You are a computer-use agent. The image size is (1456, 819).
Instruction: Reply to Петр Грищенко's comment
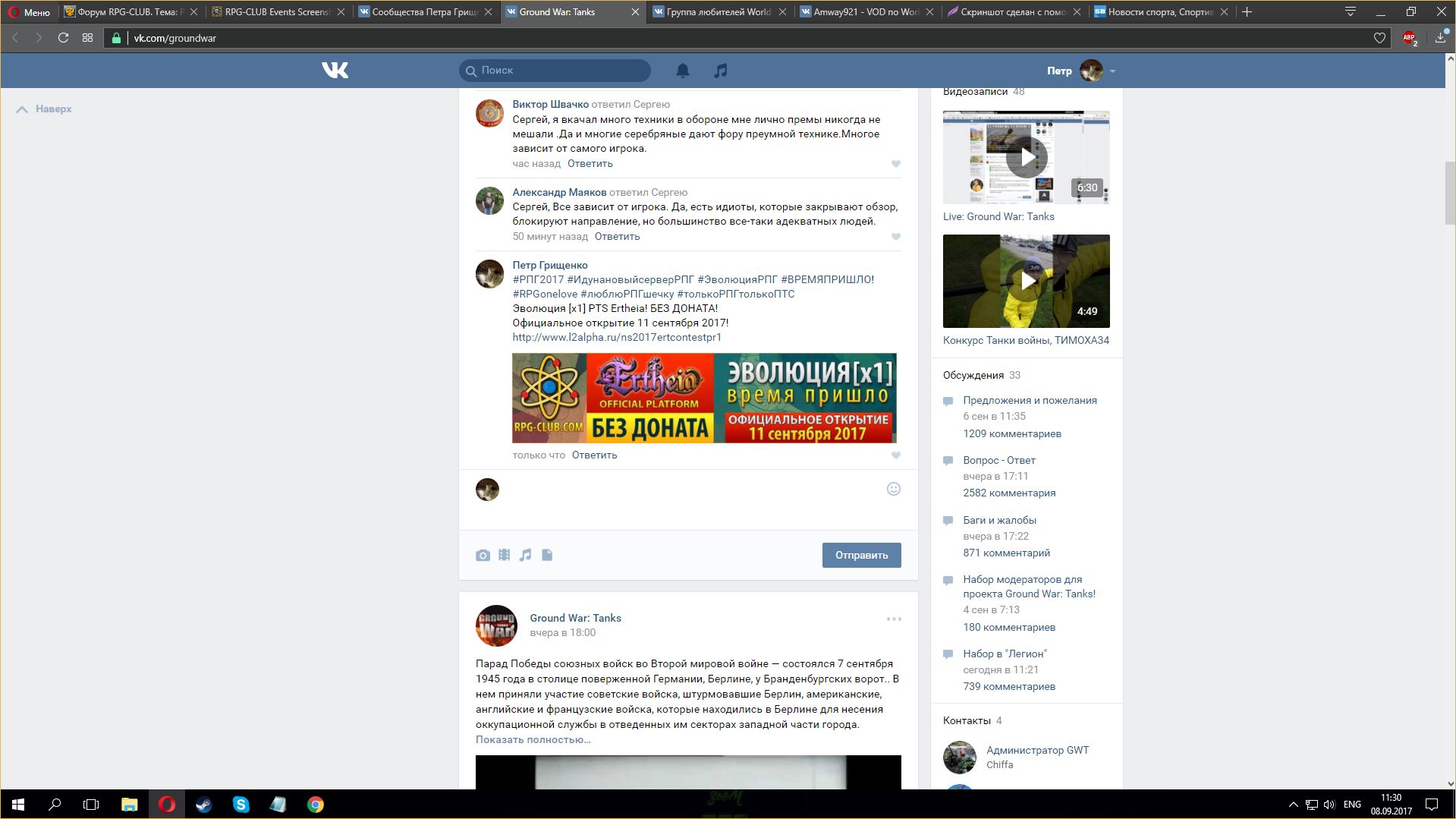point(594,455)
